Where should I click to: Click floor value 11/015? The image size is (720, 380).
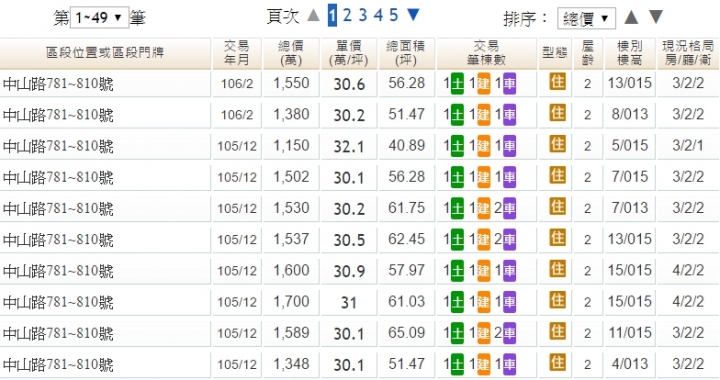pos(630,333)
